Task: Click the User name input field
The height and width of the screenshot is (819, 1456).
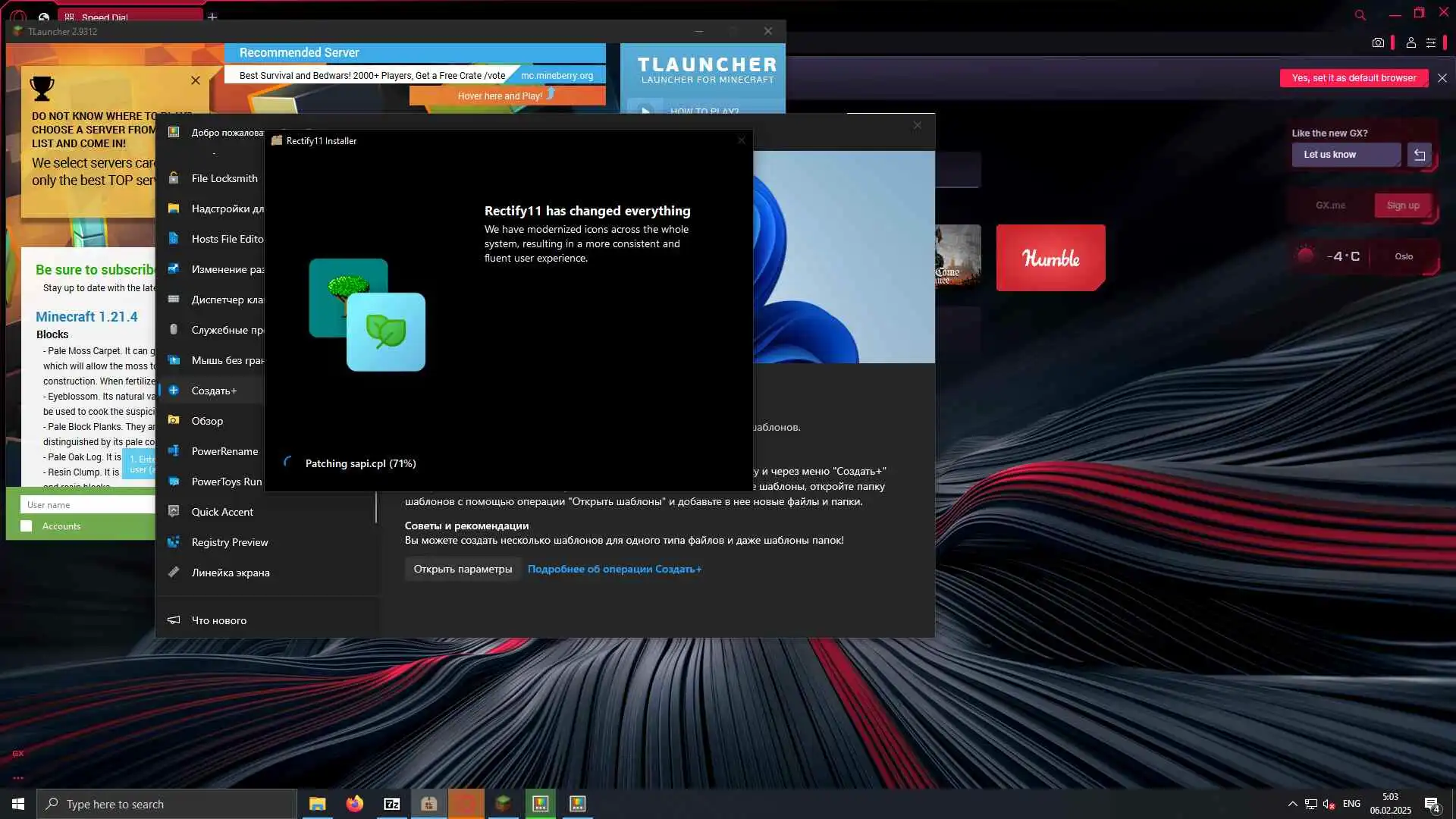Action: coord(87,505)
